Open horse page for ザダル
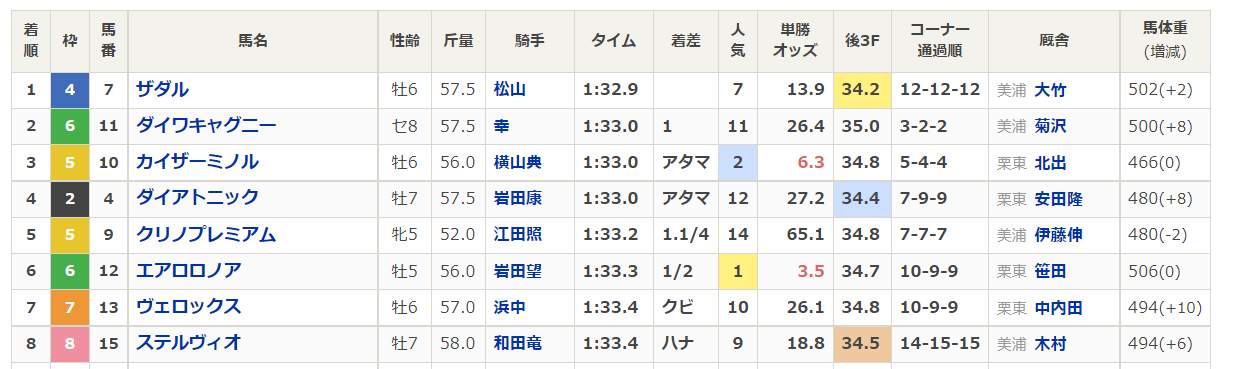 click(162, 90)
